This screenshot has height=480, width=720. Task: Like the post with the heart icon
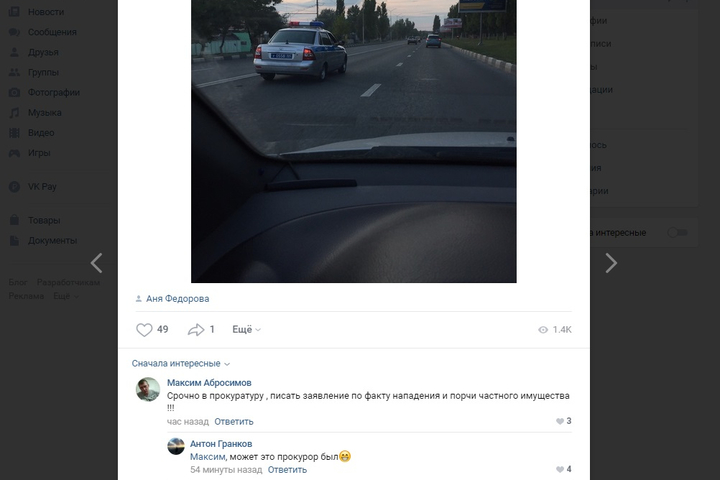tap(144, 329)
